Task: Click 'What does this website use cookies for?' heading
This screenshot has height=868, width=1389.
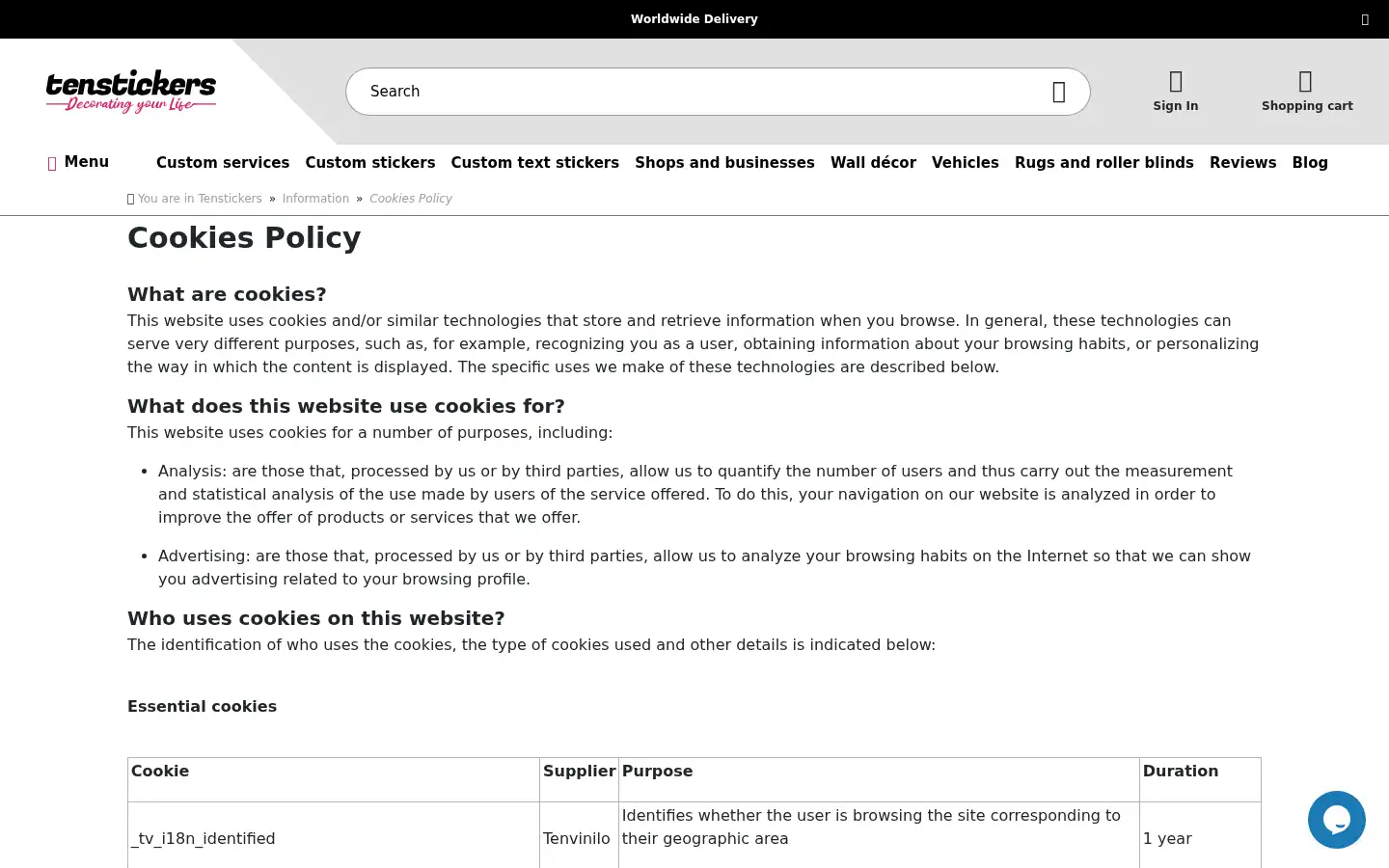Action: click(346, 406)
